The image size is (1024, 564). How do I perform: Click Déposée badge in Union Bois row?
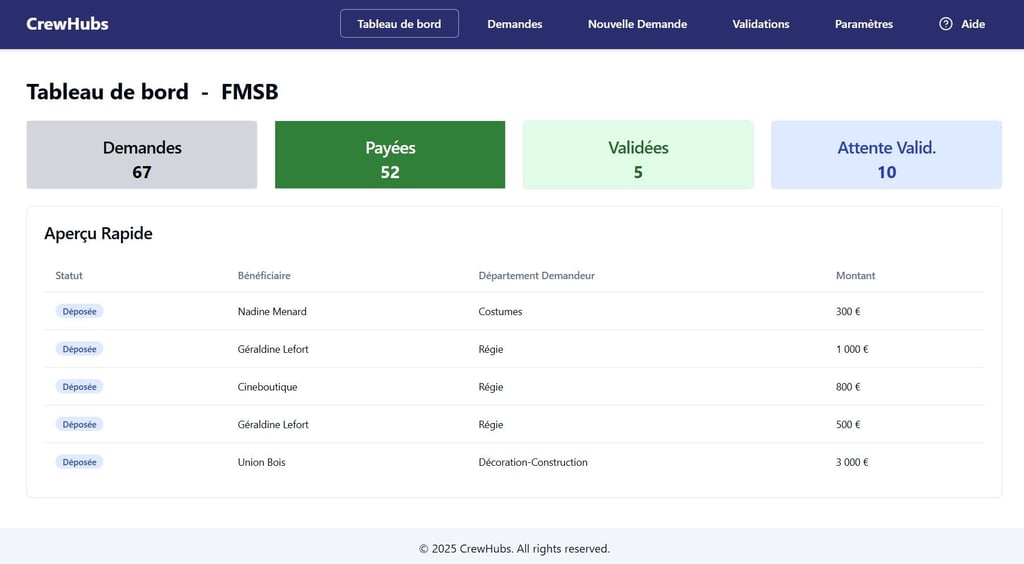click(79, 462)
